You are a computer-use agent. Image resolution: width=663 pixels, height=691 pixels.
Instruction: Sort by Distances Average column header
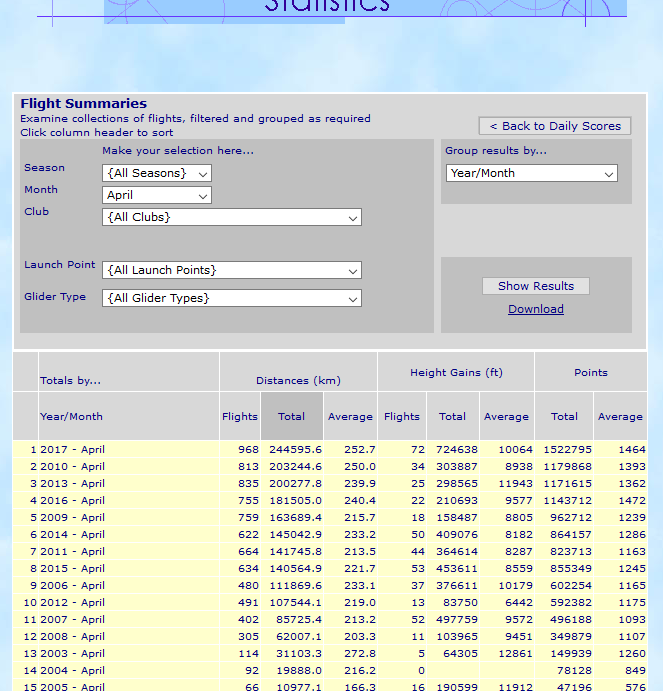(350, 417)
